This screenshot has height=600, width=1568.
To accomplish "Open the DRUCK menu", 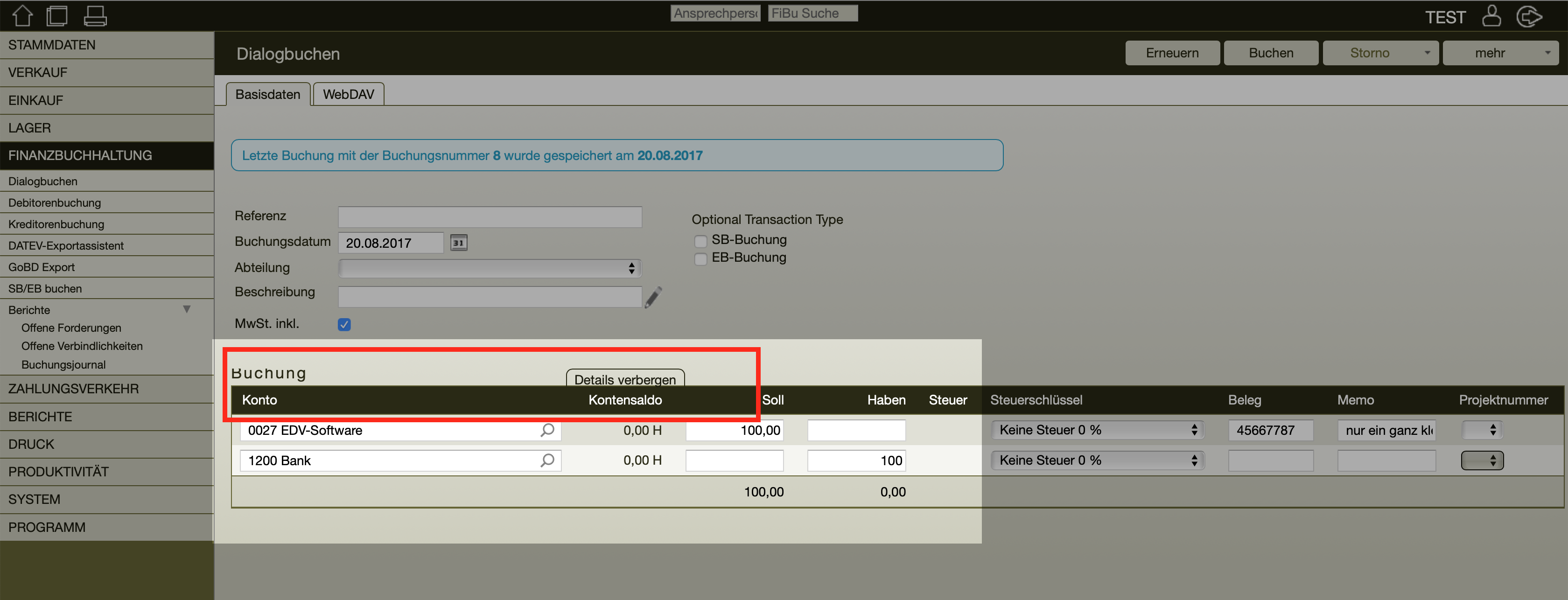I will (x=106, y=444).
